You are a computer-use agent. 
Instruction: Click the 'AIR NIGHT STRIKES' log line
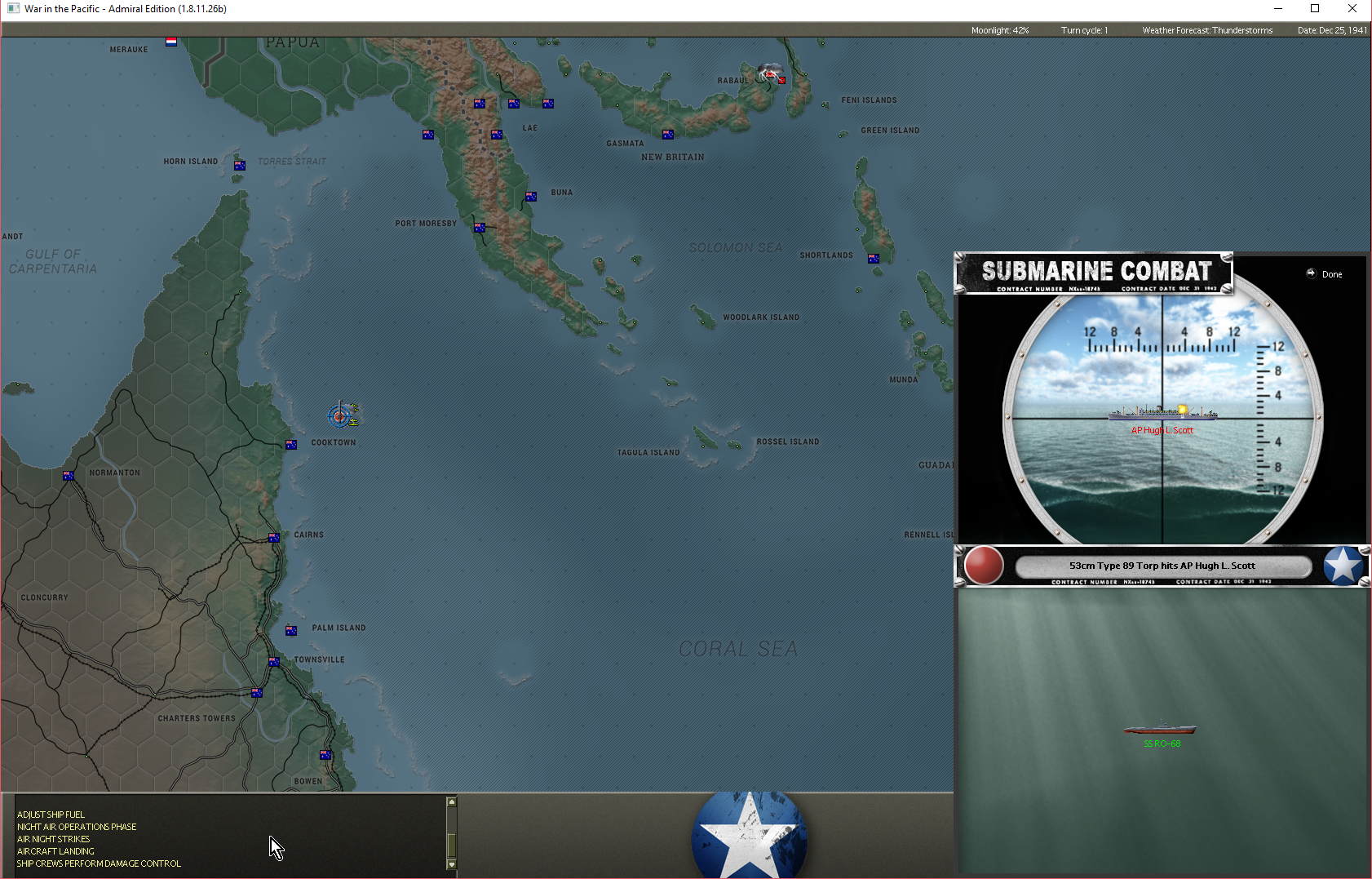point(53,839)
